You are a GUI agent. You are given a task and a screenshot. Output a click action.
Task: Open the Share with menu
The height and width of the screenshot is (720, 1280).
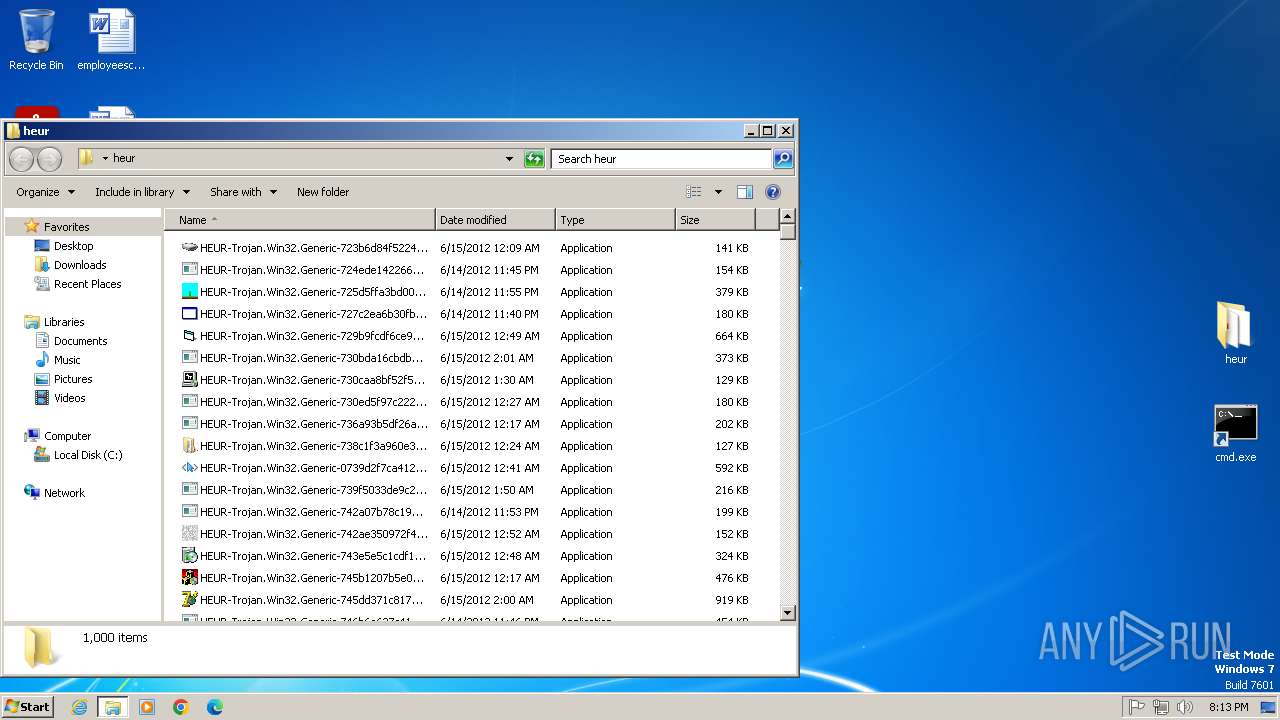pyautogui.click(x=243, y=192)
